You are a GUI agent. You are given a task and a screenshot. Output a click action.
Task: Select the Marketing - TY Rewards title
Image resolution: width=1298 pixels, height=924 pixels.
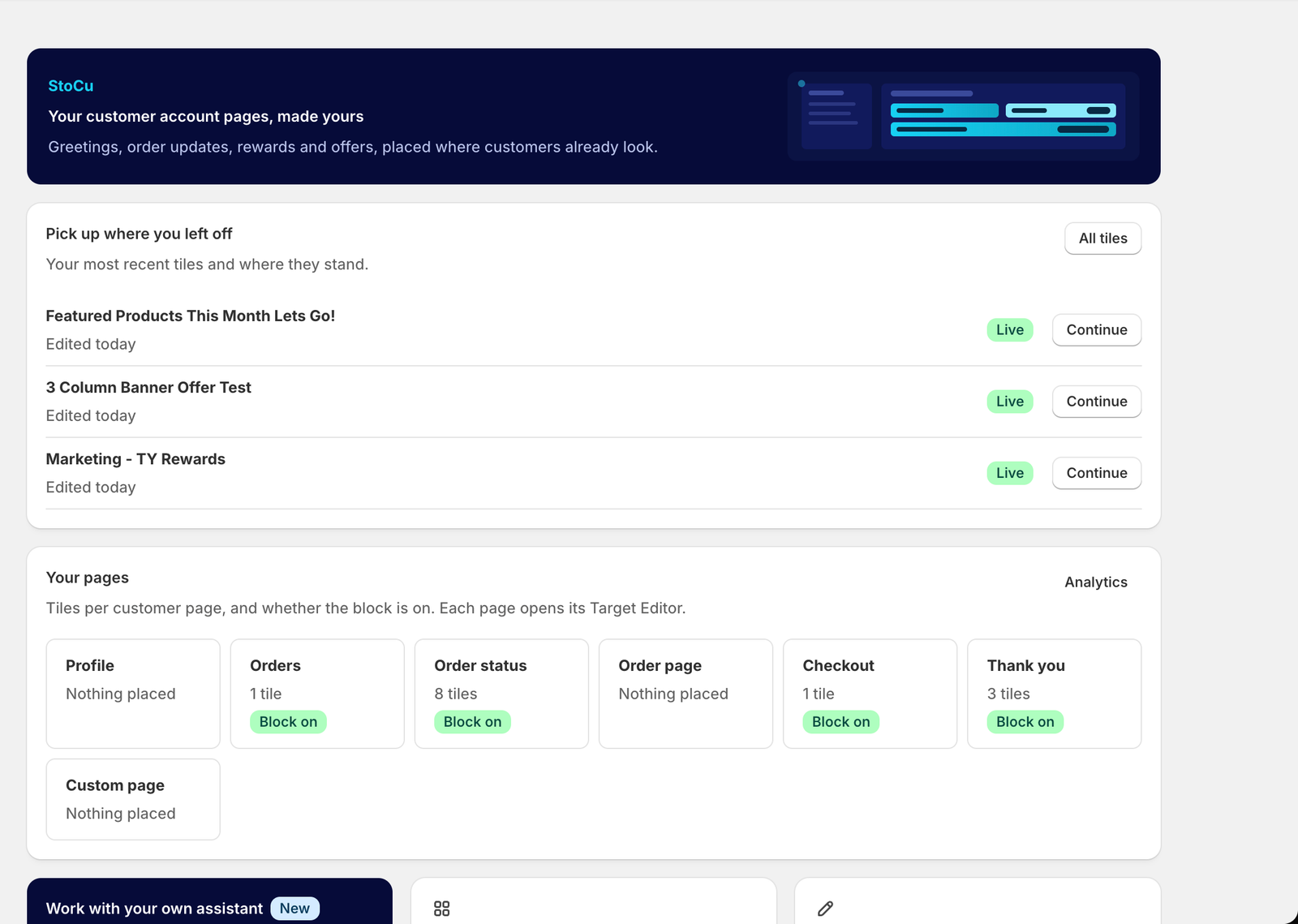[x=135, y=459]
